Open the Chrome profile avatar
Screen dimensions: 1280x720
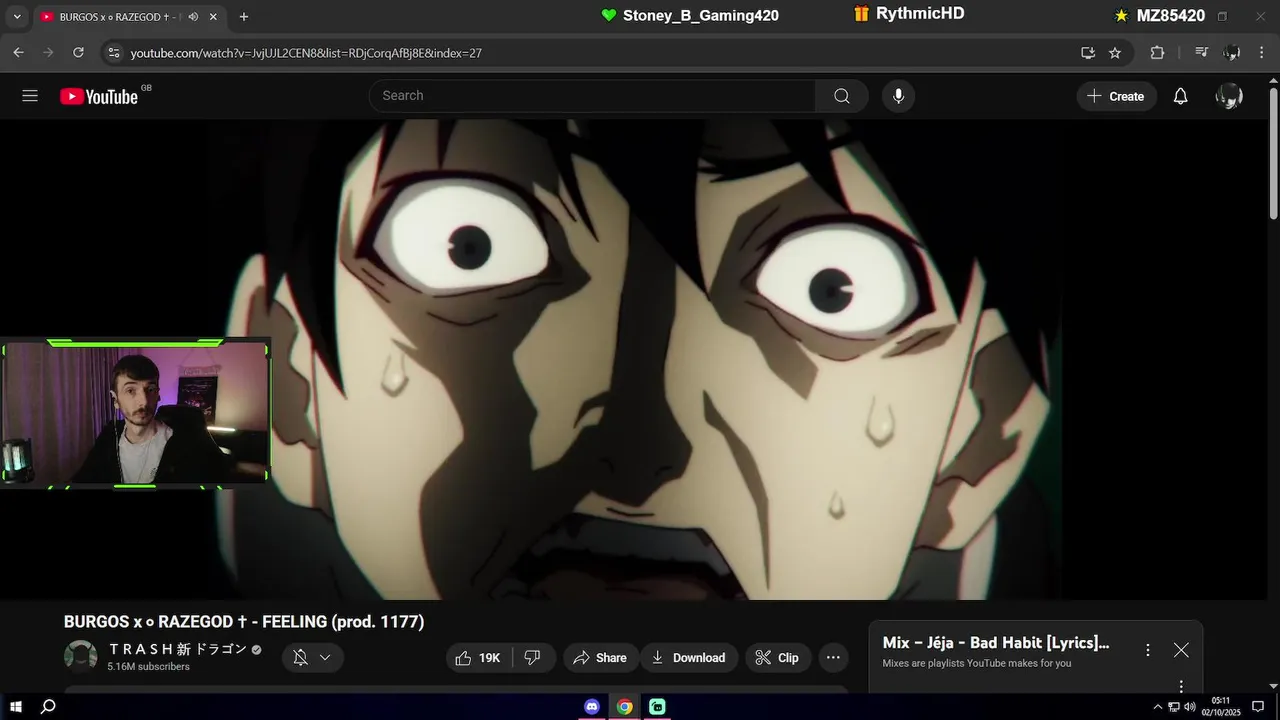pos(1232,52)
